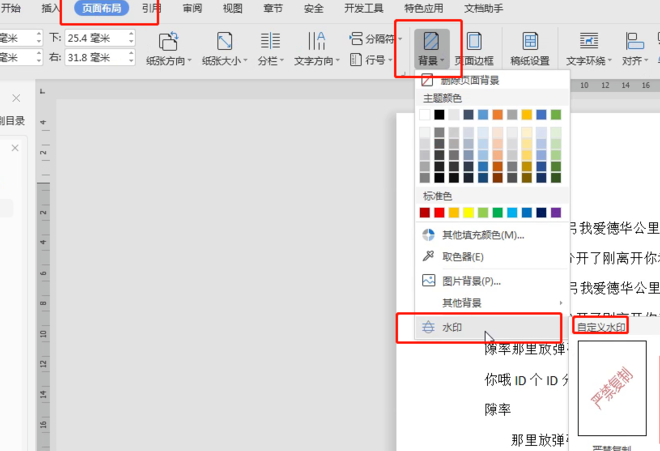This screenshot has width=660, height=451.
Task: Increase the bottom margin with the up stepper
Action: click(x=131, y=34)
